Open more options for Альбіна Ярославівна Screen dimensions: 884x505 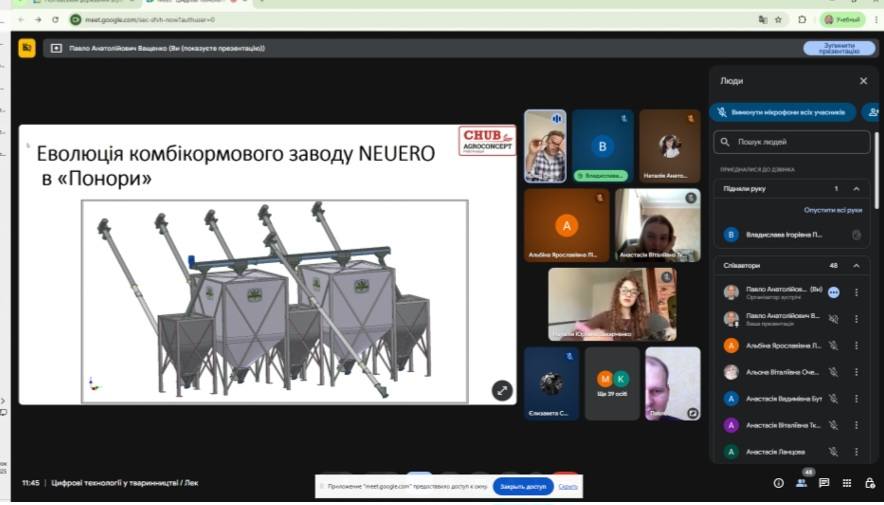tap(856, 346)
